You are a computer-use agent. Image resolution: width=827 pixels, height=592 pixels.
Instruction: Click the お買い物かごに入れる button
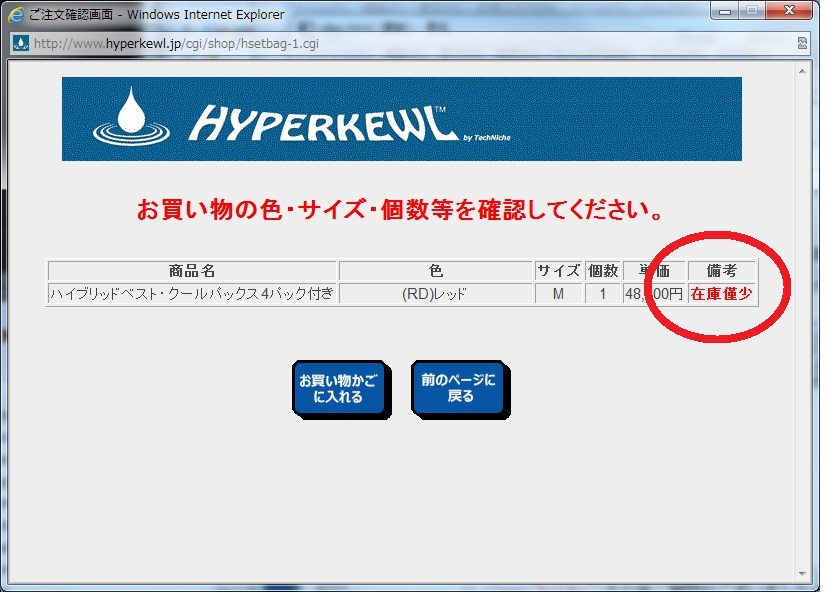(x=341, y=389)
